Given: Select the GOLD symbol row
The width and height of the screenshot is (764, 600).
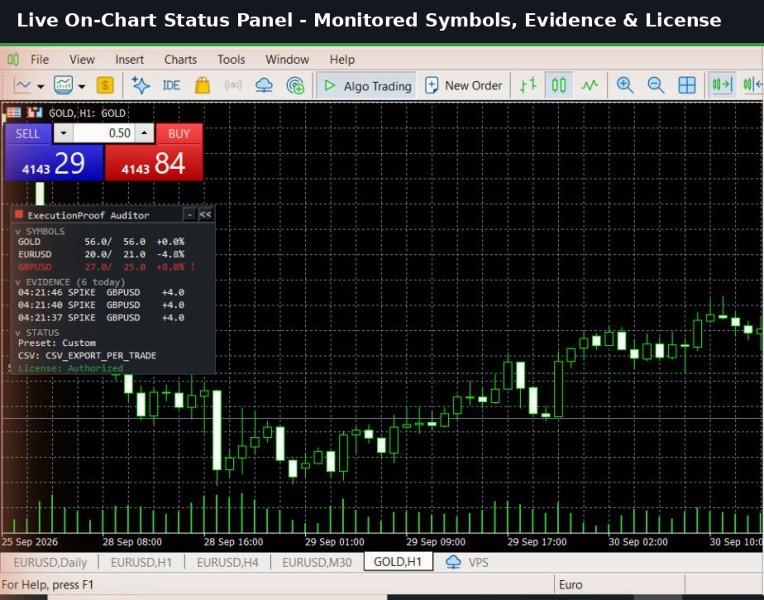Looking at the screenshot, I should coord(101,242).
